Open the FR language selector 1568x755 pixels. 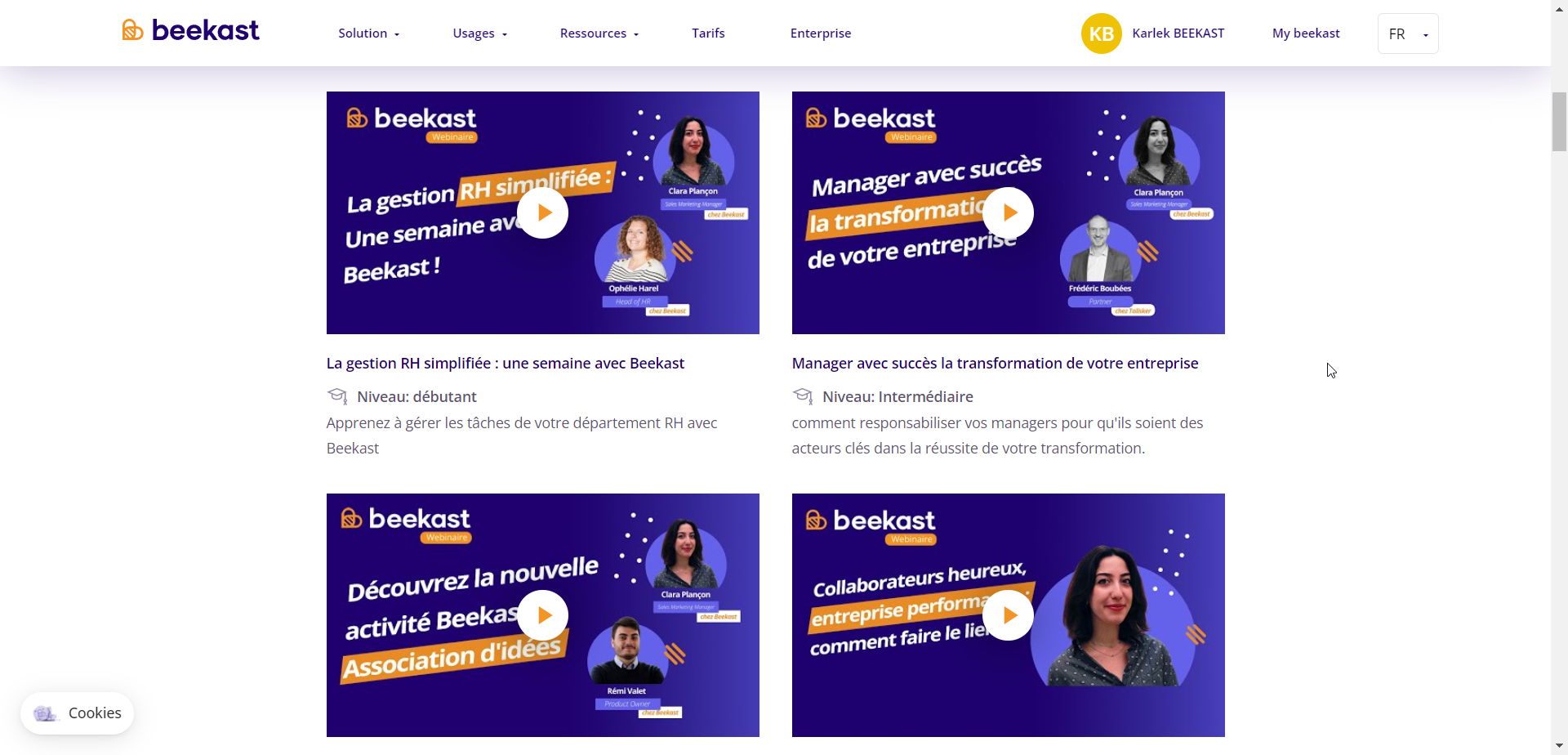pos(1408,34)
